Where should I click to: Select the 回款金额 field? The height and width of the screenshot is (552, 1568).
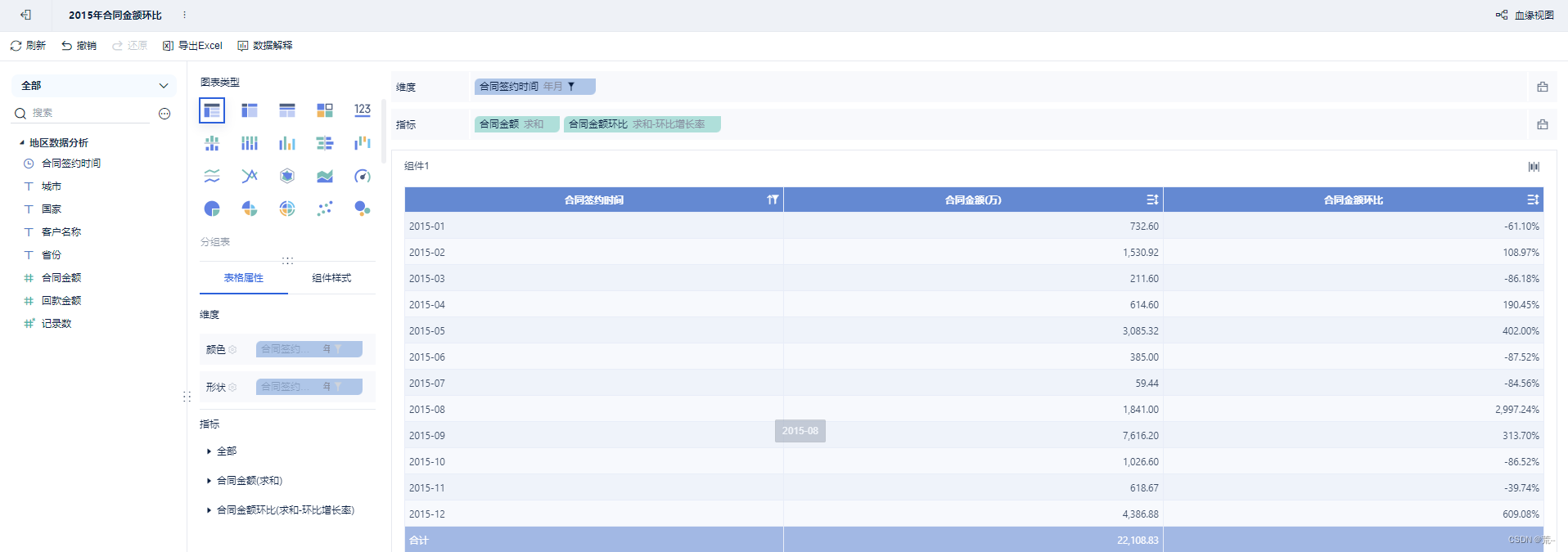tap(61, 301)
